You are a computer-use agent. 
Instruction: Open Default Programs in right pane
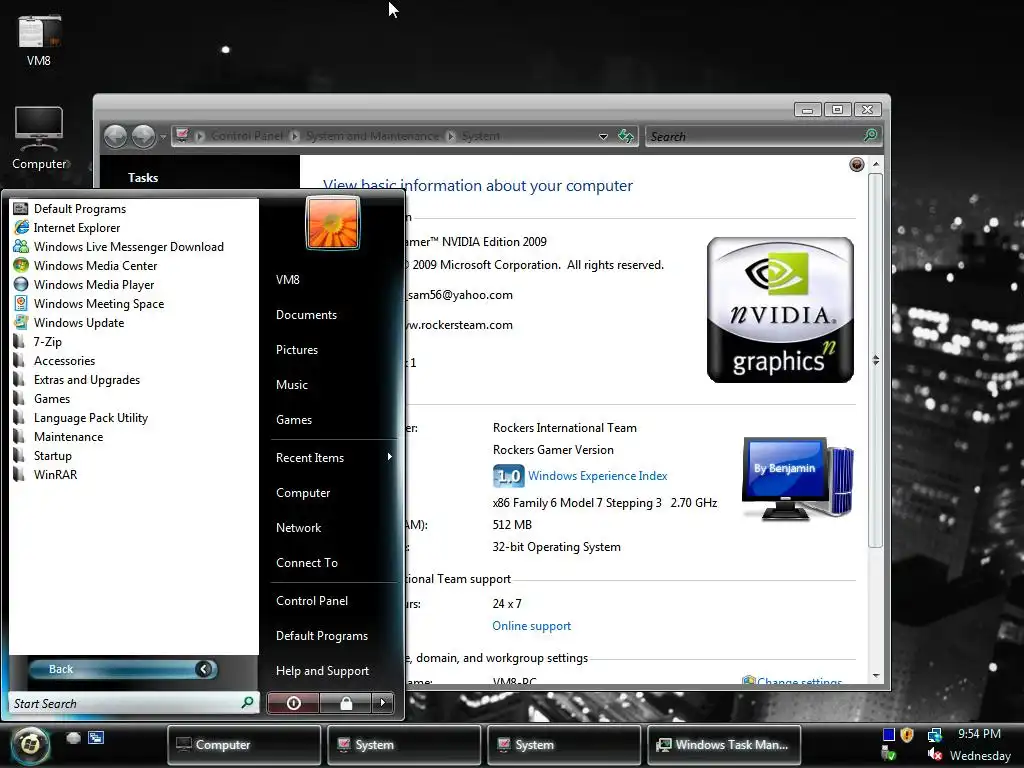click(x=322, y=636)
